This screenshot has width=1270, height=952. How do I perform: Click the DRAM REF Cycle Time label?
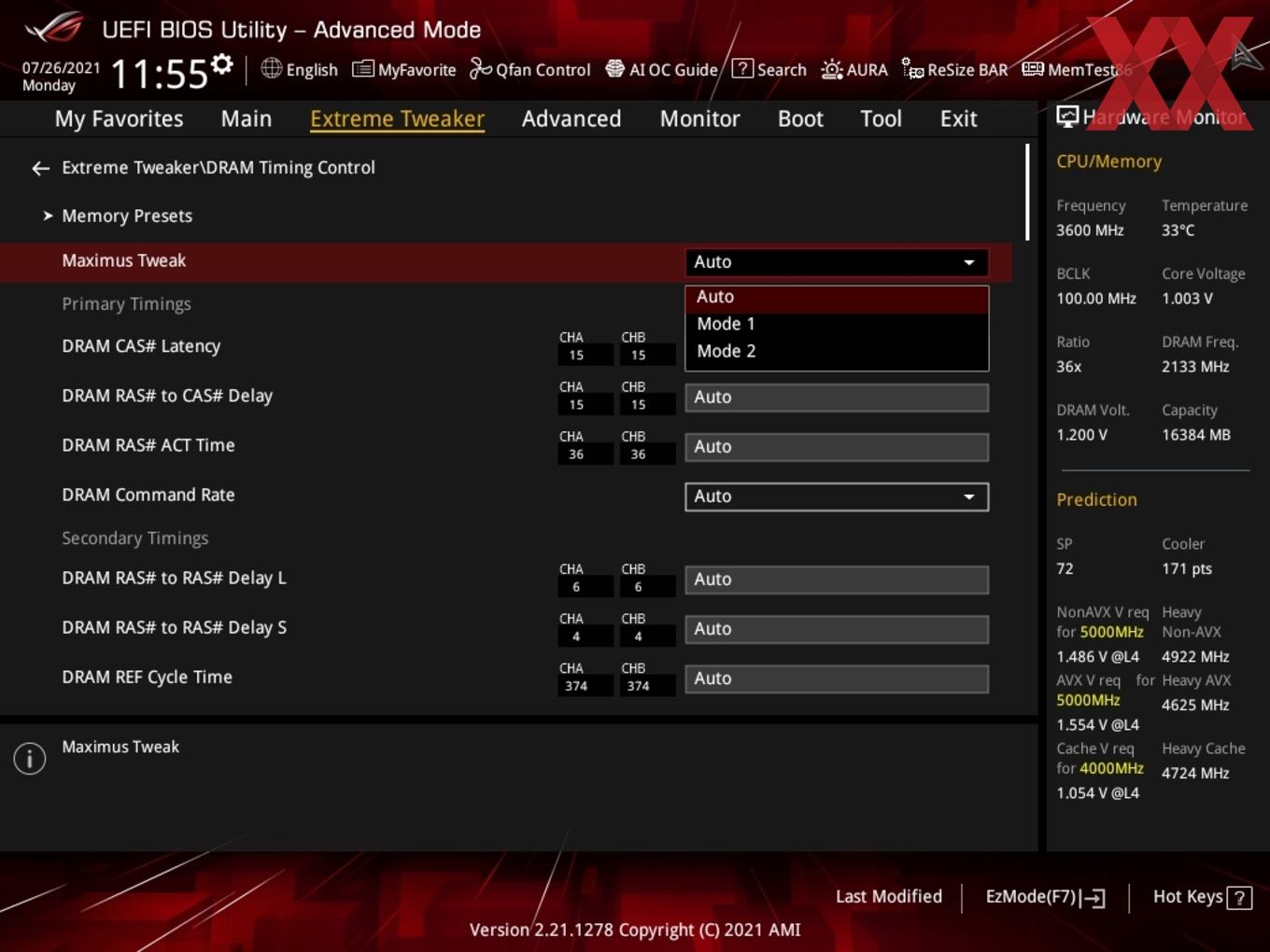(147, 677)
